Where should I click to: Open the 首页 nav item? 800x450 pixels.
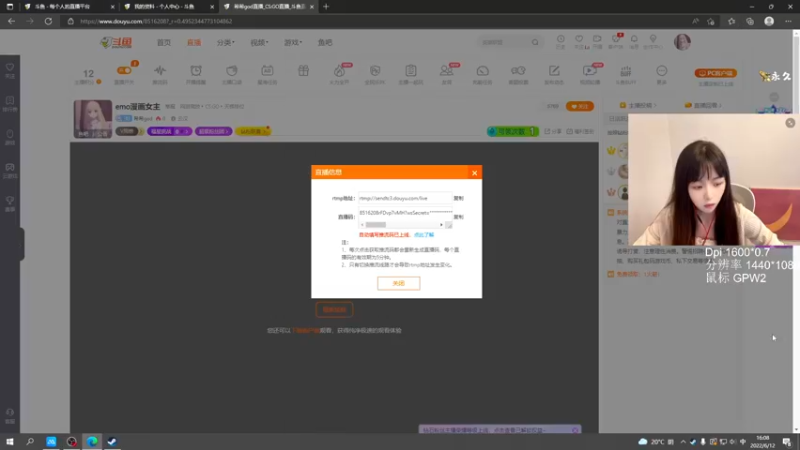[x=164, y=42]
